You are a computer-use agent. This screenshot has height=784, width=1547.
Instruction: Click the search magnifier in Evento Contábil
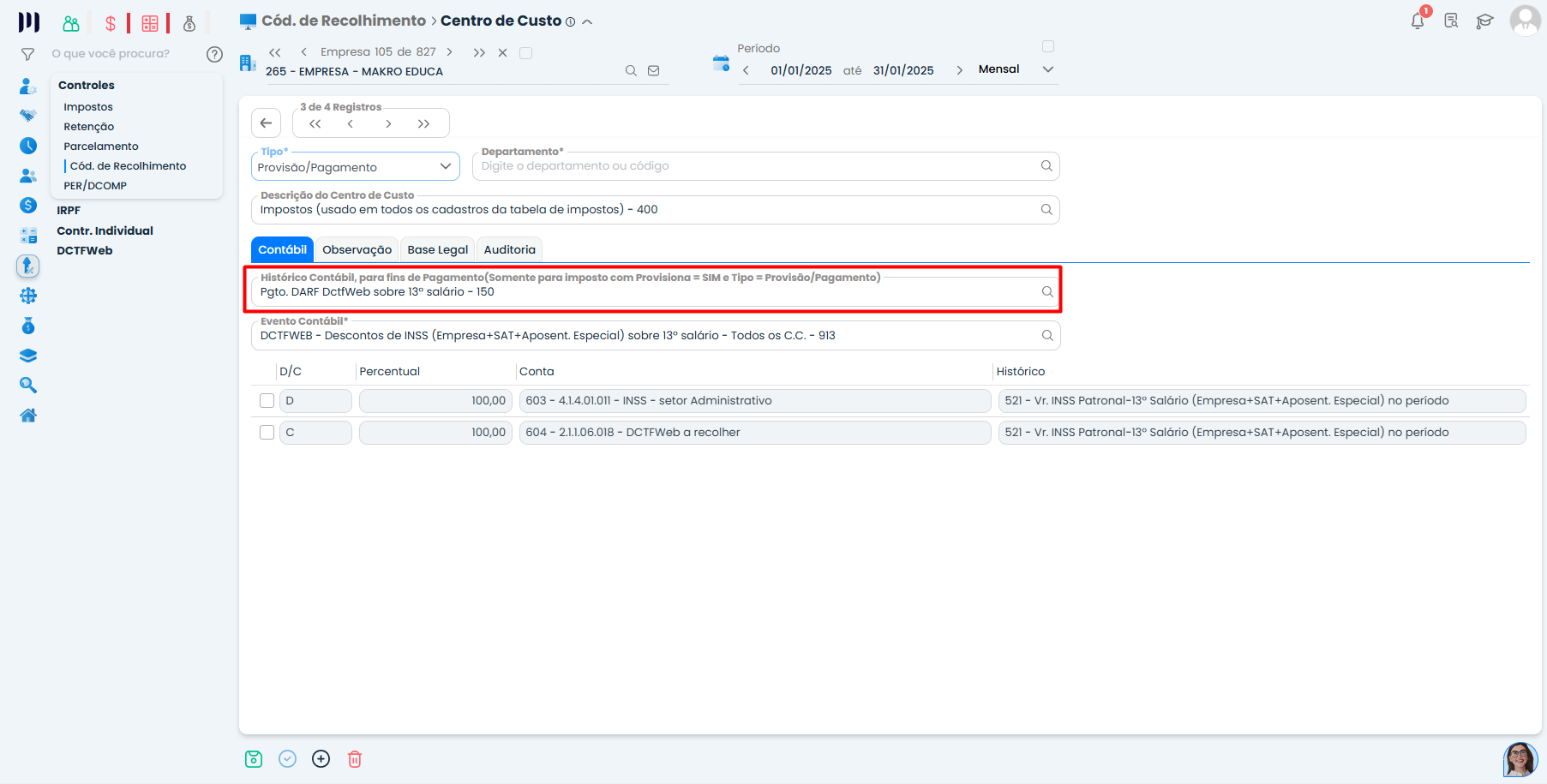pos(1046,336)
